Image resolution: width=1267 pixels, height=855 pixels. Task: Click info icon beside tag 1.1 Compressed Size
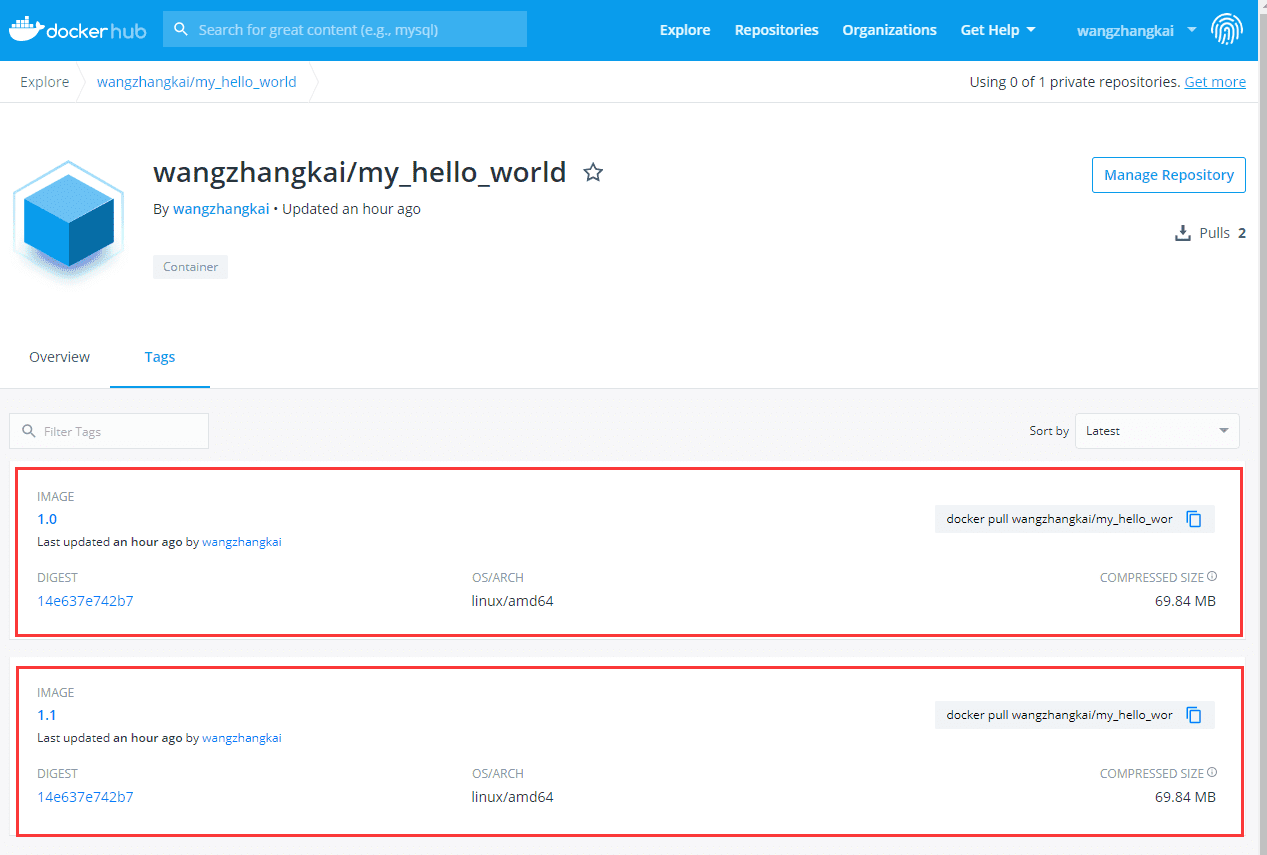[x=1212, y=773]
